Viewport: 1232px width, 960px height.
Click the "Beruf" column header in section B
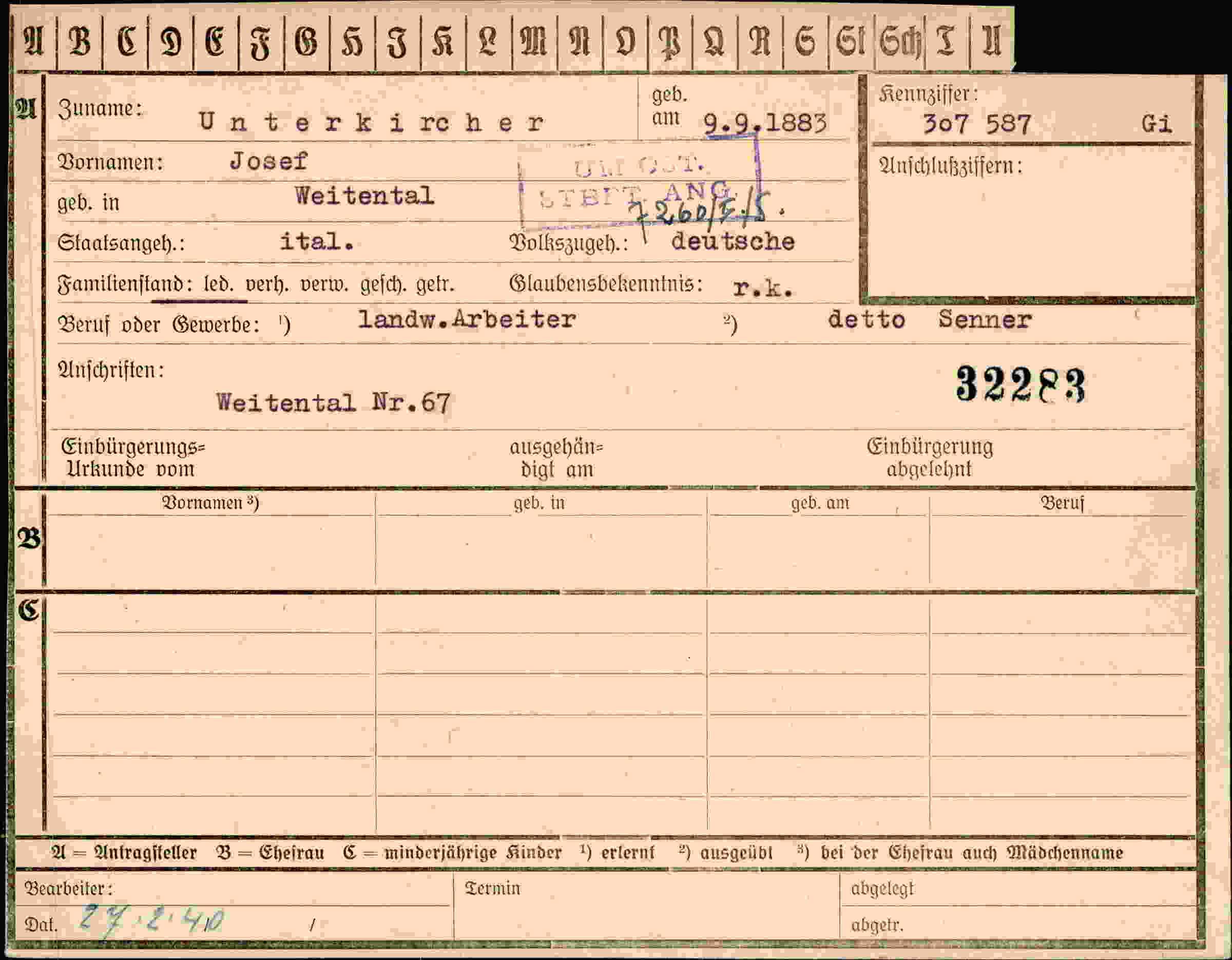coord(1062,503)
